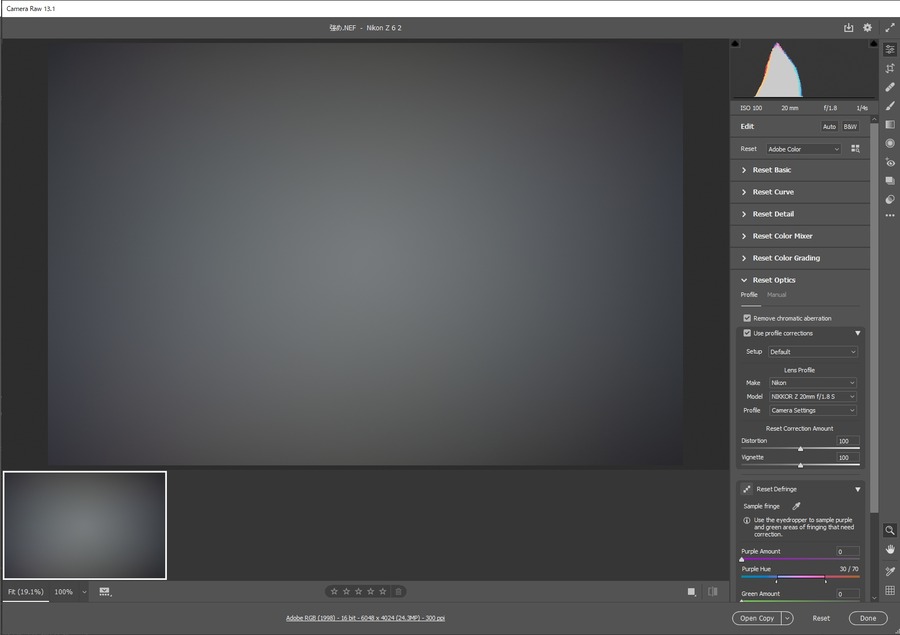Collapse the Optics panel
Screen dimensions: 900x635
[744, 280]
